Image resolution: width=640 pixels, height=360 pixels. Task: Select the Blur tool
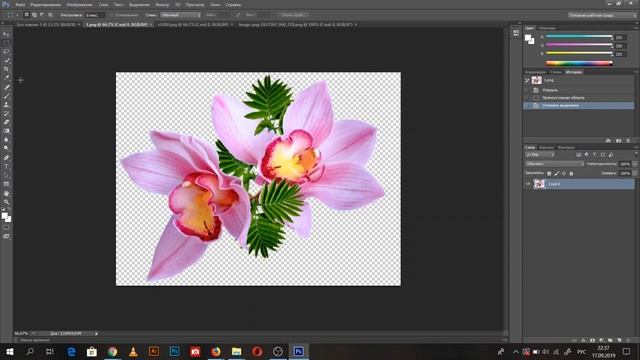pyautogui.click(x=6, y=140)
